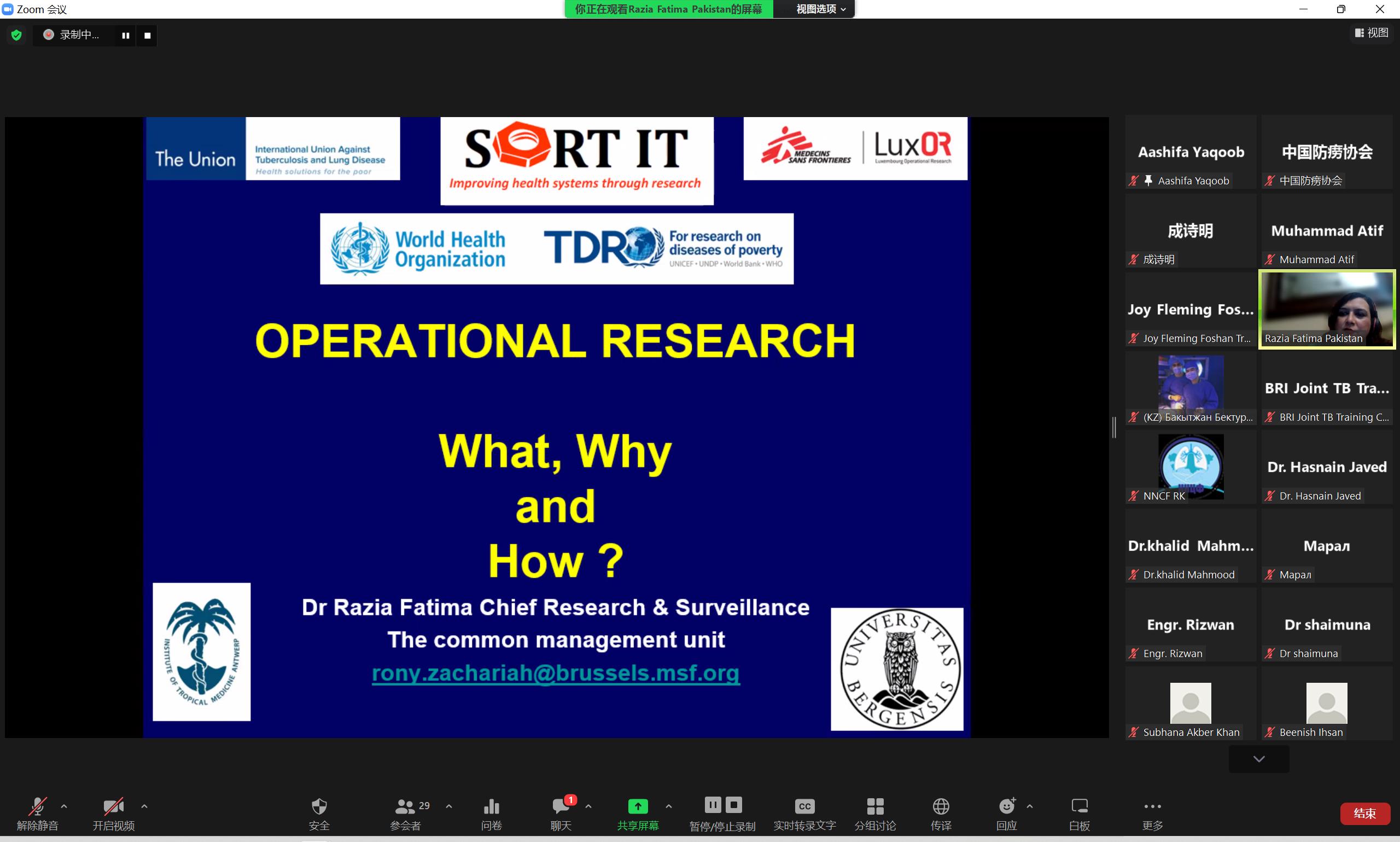The height and width of the screenshot is (842, 1400).
Task: Select Razia Fatima Pakistan video thumbnail
Action: coord(1327,310)
